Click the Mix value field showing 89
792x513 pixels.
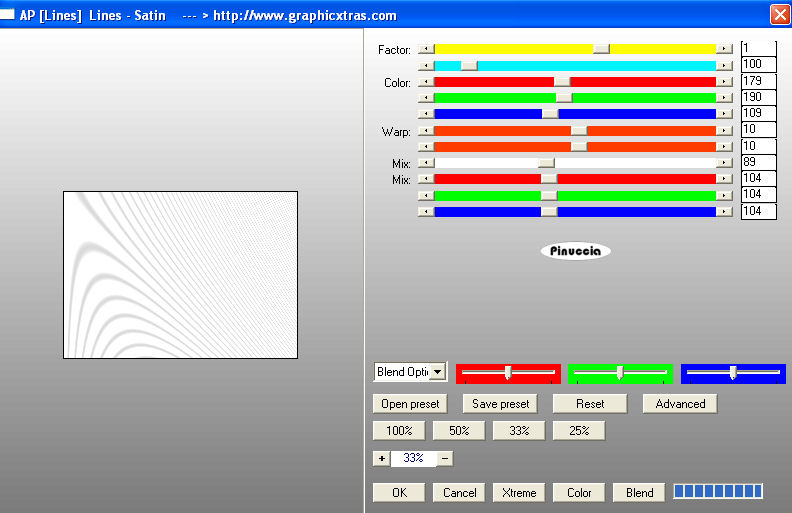759,162
